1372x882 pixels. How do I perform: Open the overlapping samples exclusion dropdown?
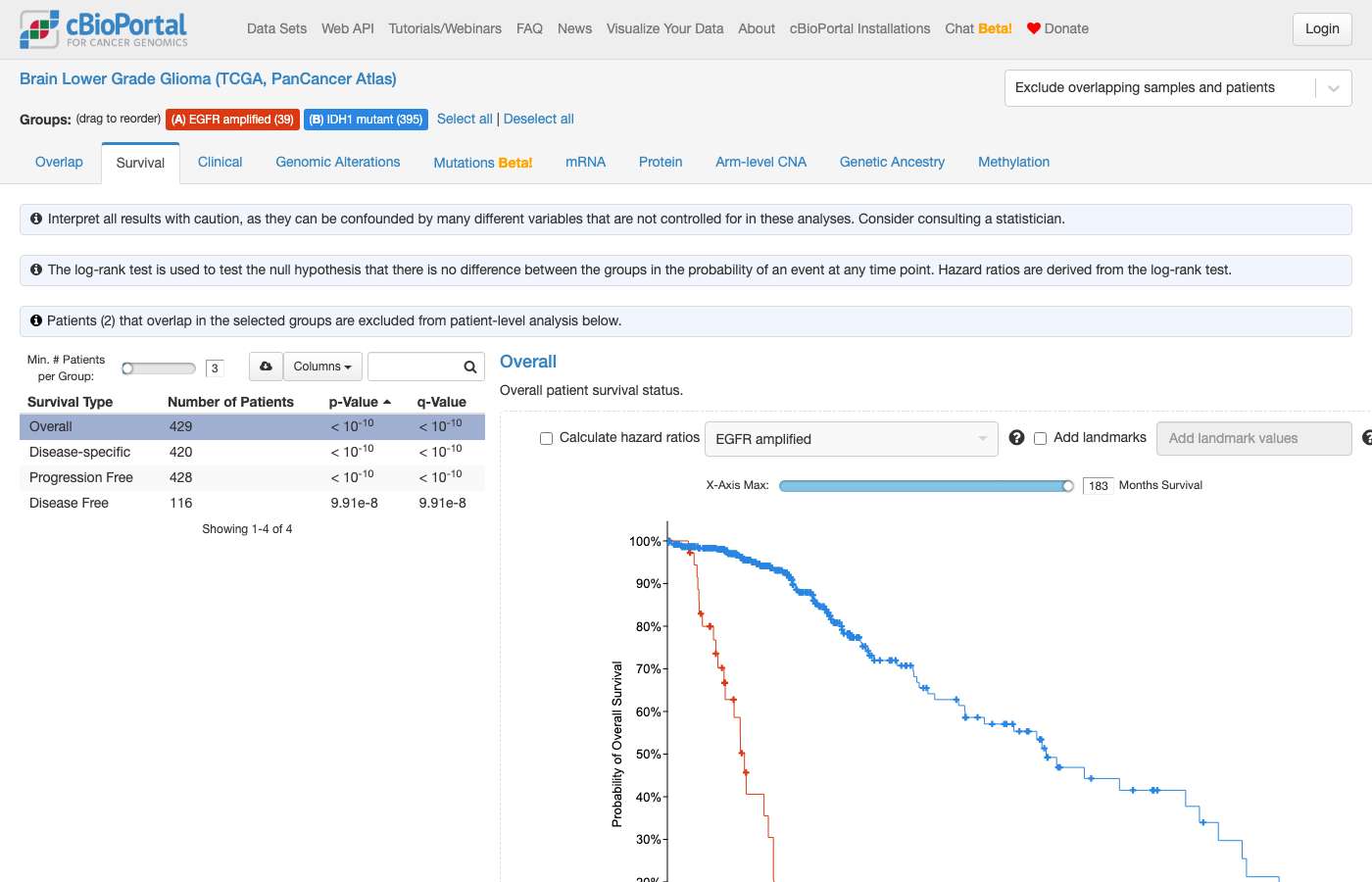[x=1178, y=88]
